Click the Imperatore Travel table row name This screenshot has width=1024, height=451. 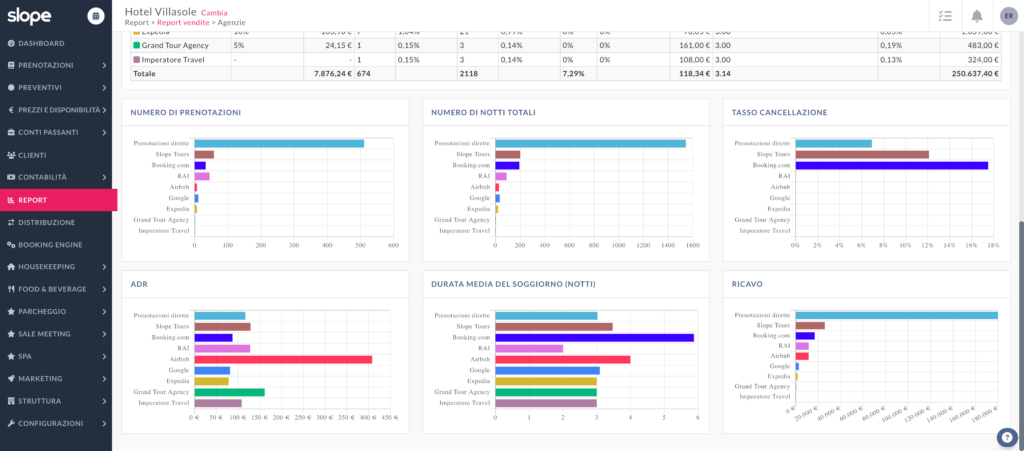(173, 59)
